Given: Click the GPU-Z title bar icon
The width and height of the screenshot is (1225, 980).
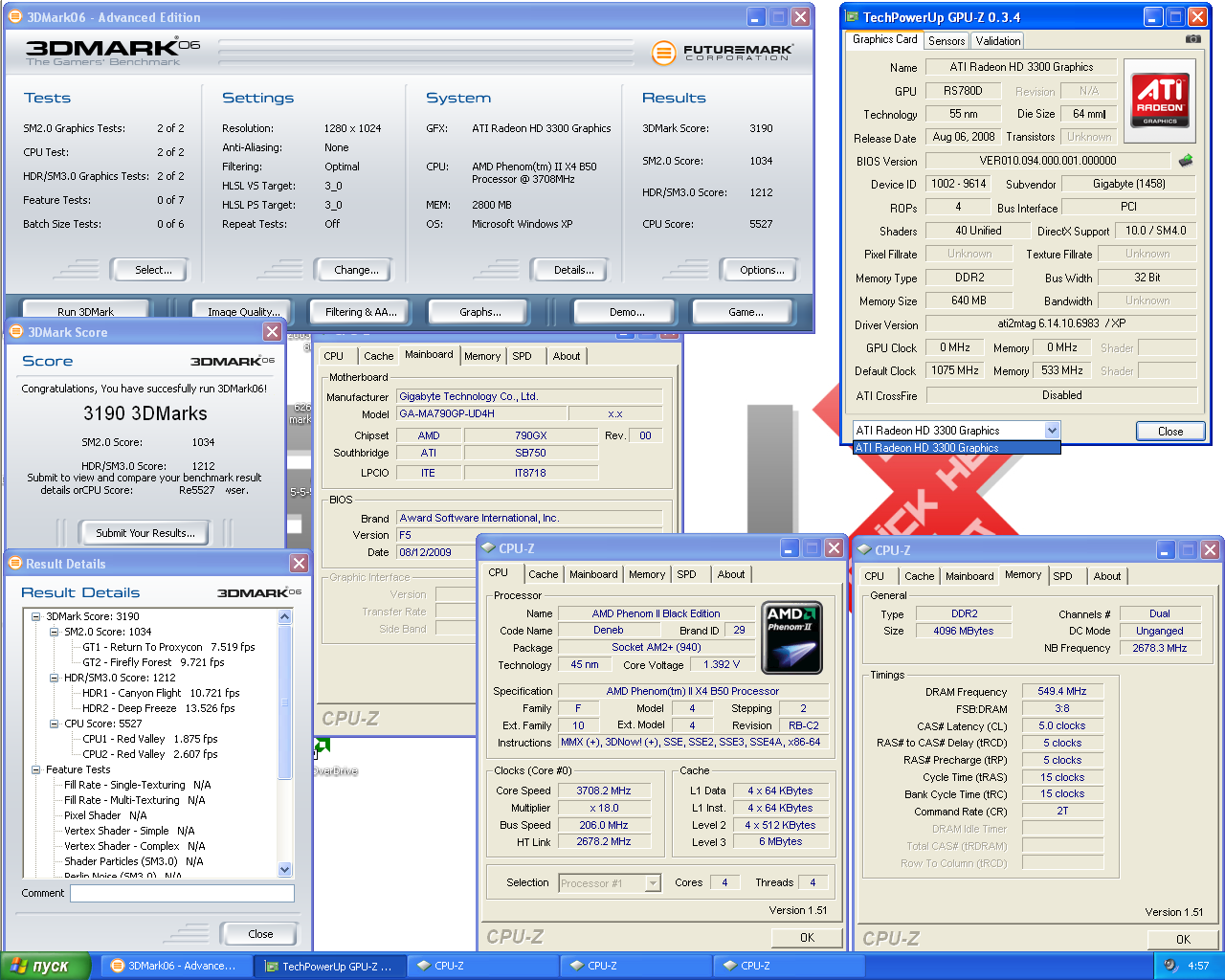Looking at the screenshot, I should click(x=852, y=16).
